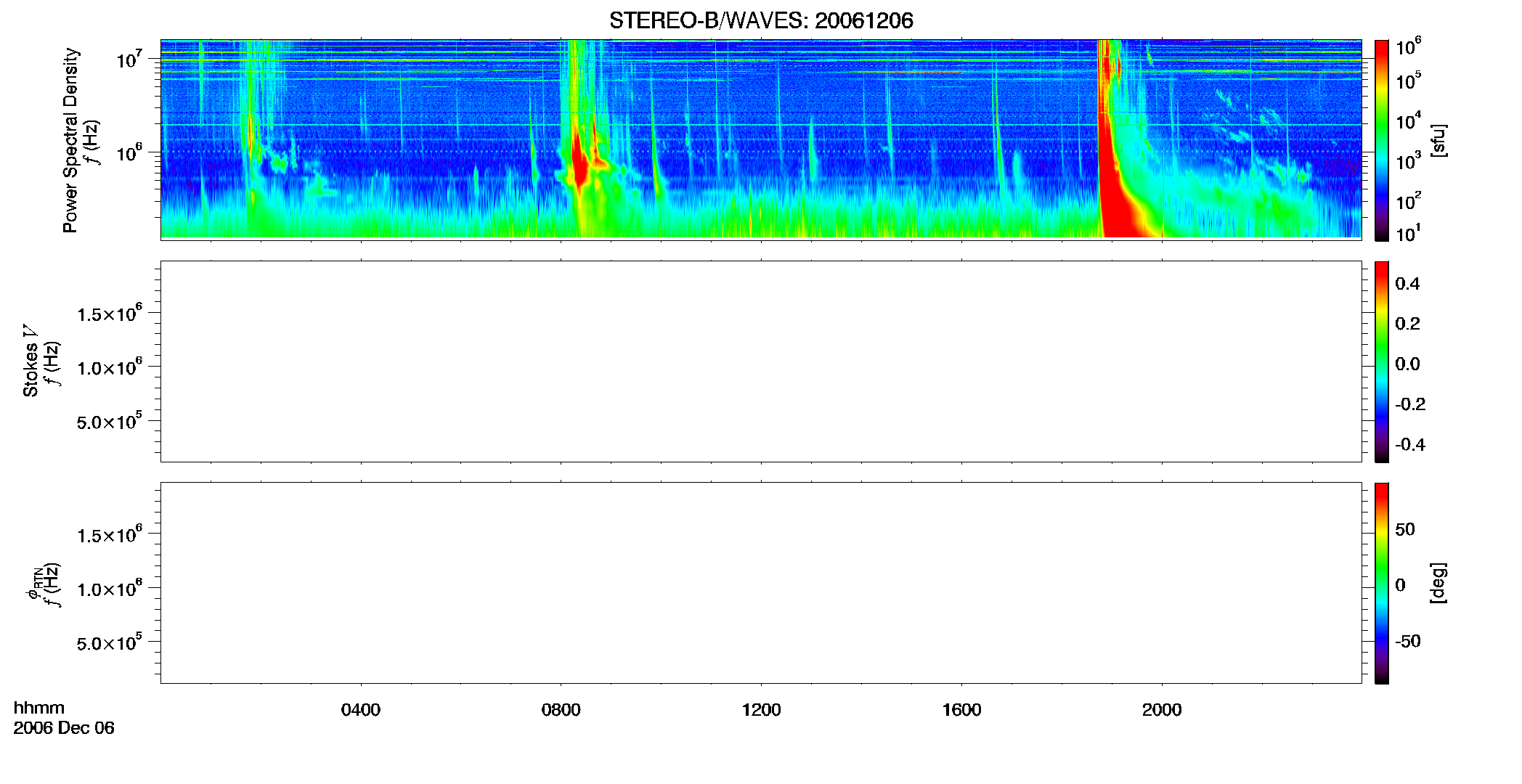Click the 2000 time axis label
The image size is (1522, 784).
coord(1162,710)
